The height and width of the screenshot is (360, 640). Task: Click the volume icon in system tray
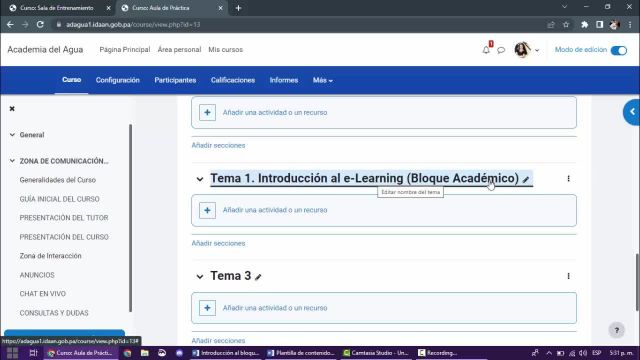pyautogui.click(x=582, y=353)
